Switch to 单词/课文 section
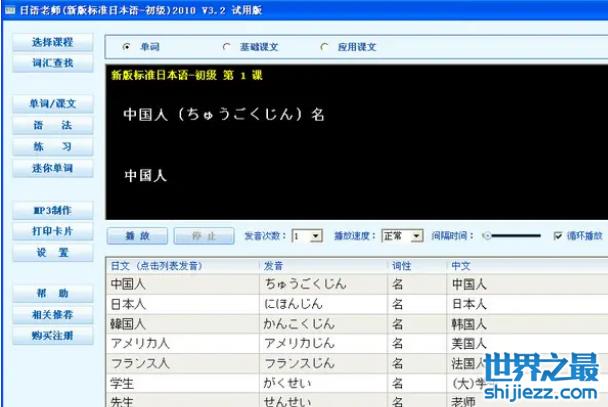Screen dimensions: 608x407 click(x=52, y=105)
